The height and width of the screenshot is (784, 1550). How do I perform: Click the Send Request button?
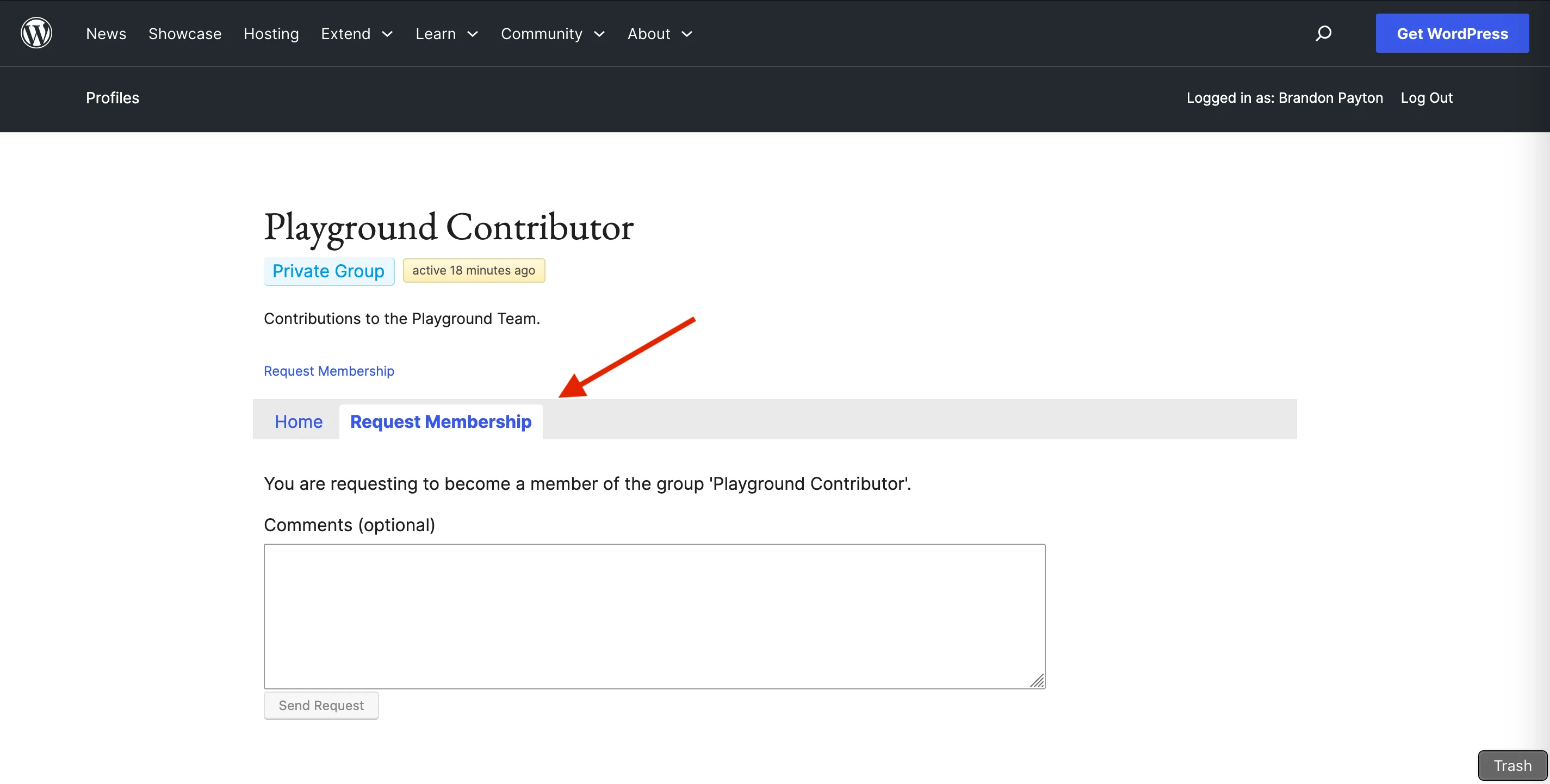click(321, 705)
